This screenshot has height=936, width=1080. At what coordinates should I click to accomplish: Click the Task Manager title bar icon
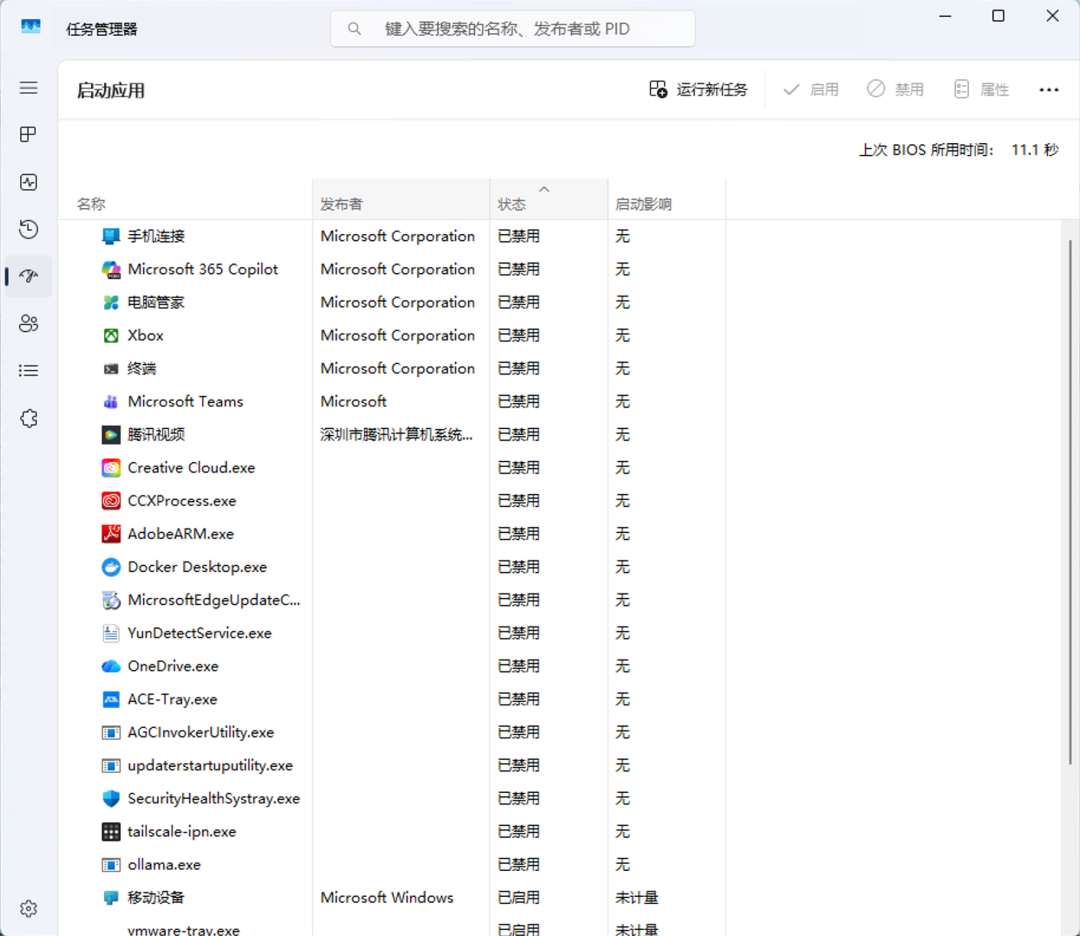coord(31,27)
